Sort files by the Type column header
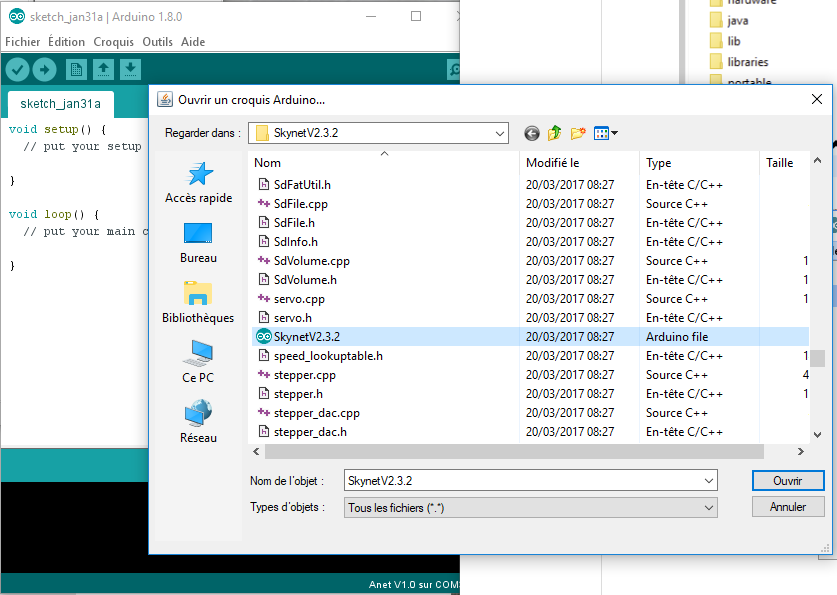Viewport: 837px width, 595px height. click(x=699, y=163)
